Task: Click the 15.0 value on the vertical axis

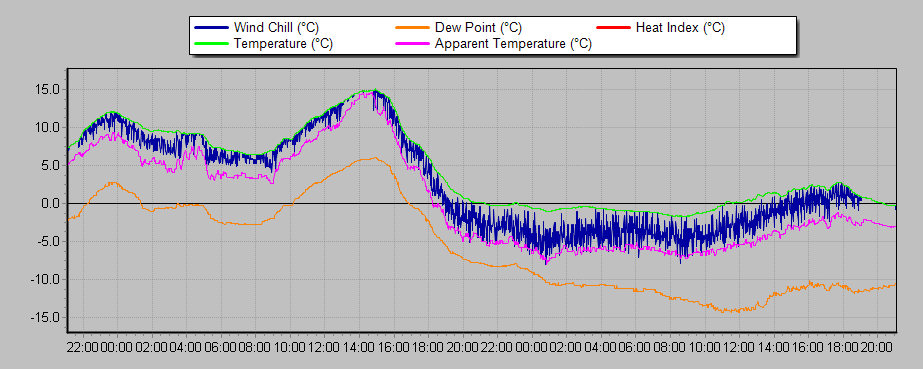Action: click(x=47, y=89)
